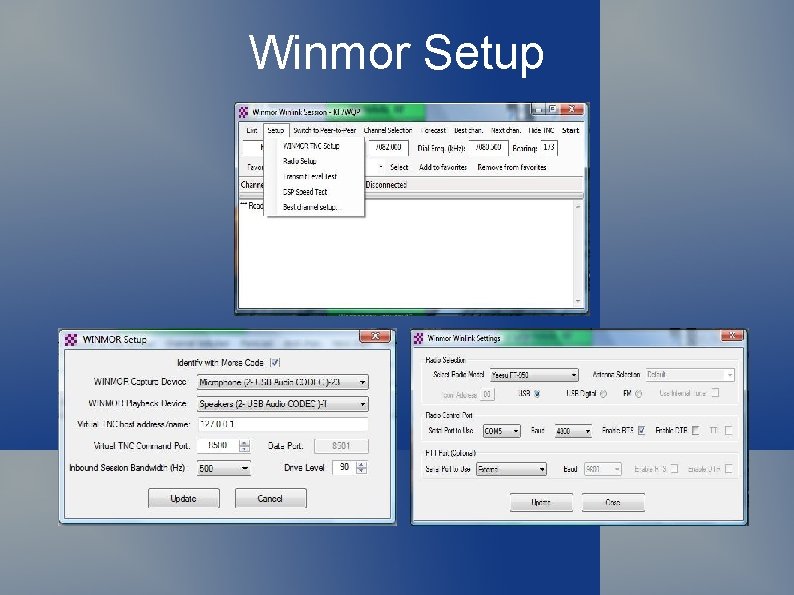Click Remove from favorites

click(x=511, y=167)
